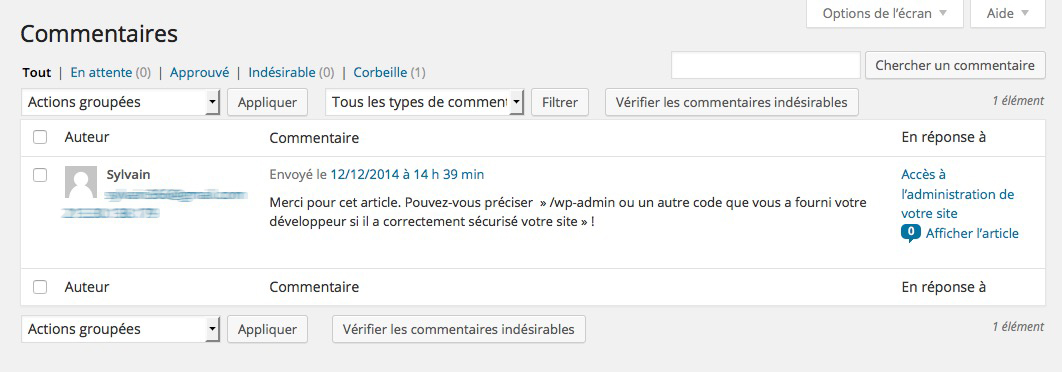Screen dimensions: 1062x372
Task: Click top Vérifier les commentaires indésirables button
Action: (731, 102)
